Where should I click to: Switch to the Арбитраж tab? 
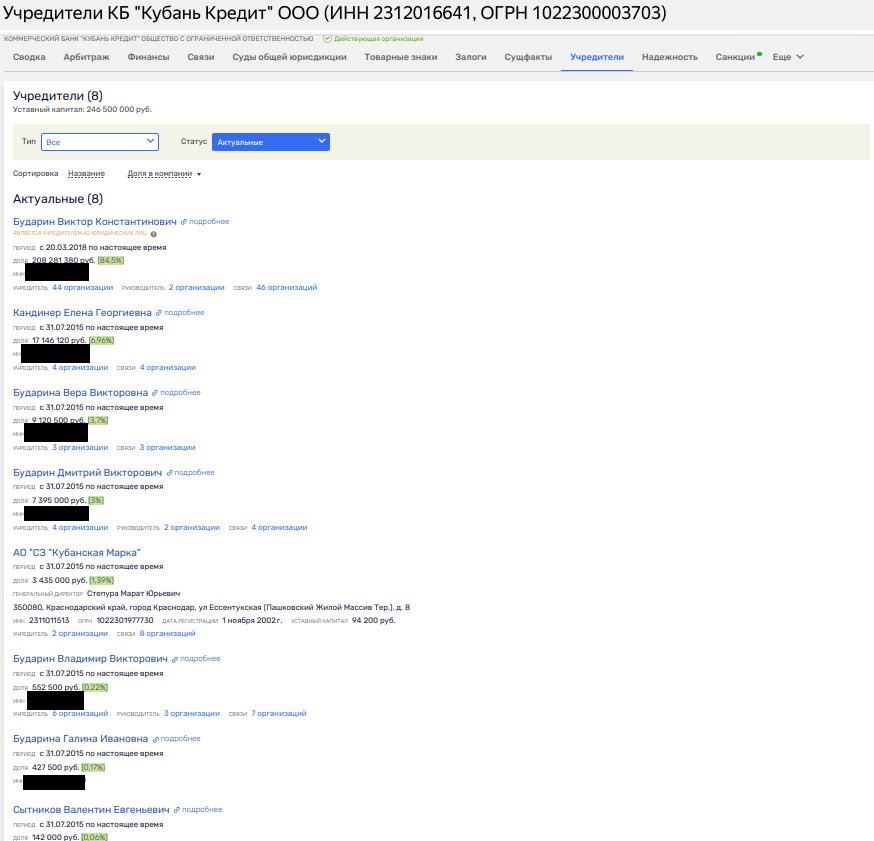pyautogui.click(x=87, y=58)
